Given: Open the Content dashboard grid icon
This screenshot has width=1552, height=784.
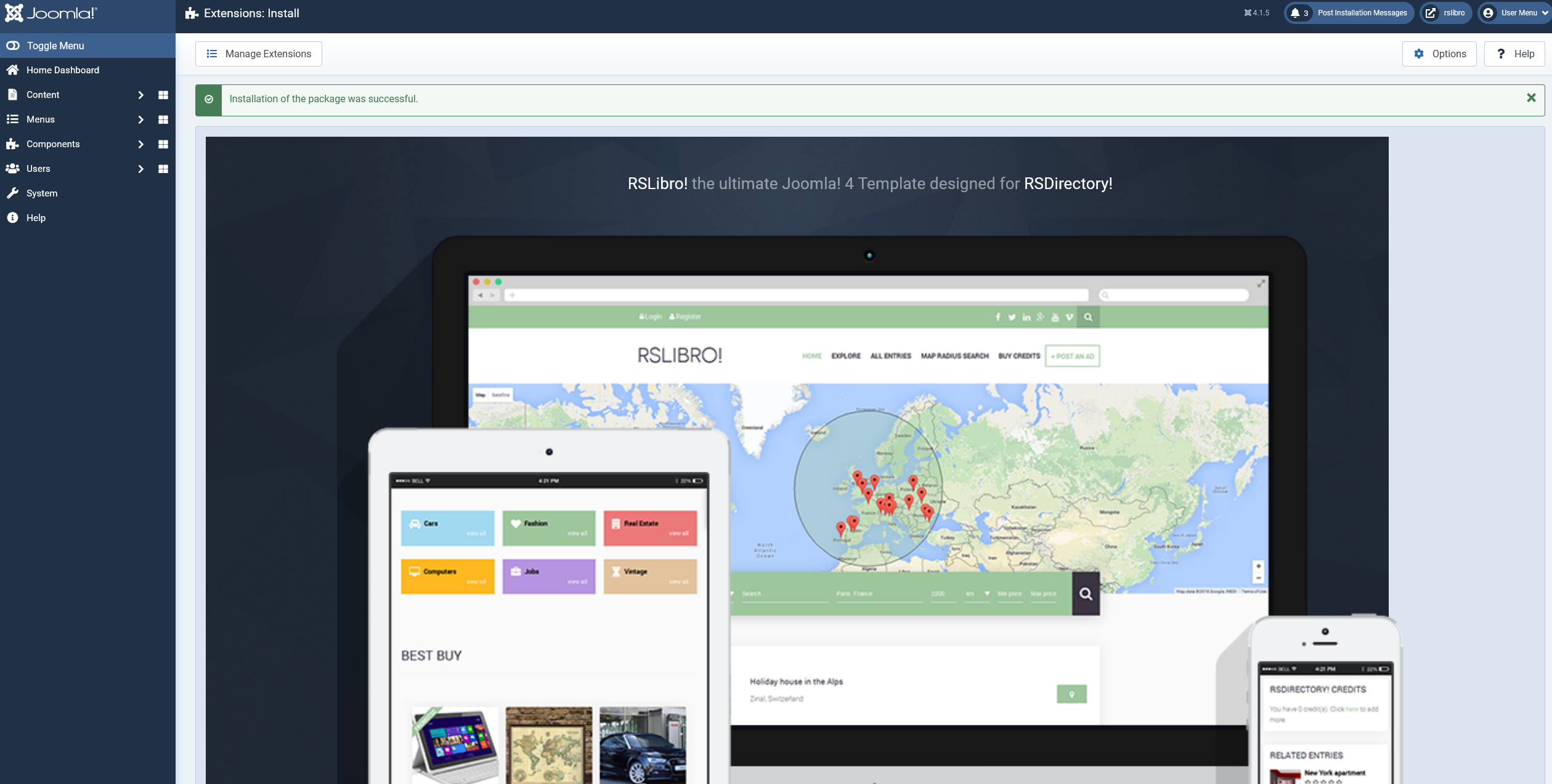Looking at the screenshot, I should [163, 95].
